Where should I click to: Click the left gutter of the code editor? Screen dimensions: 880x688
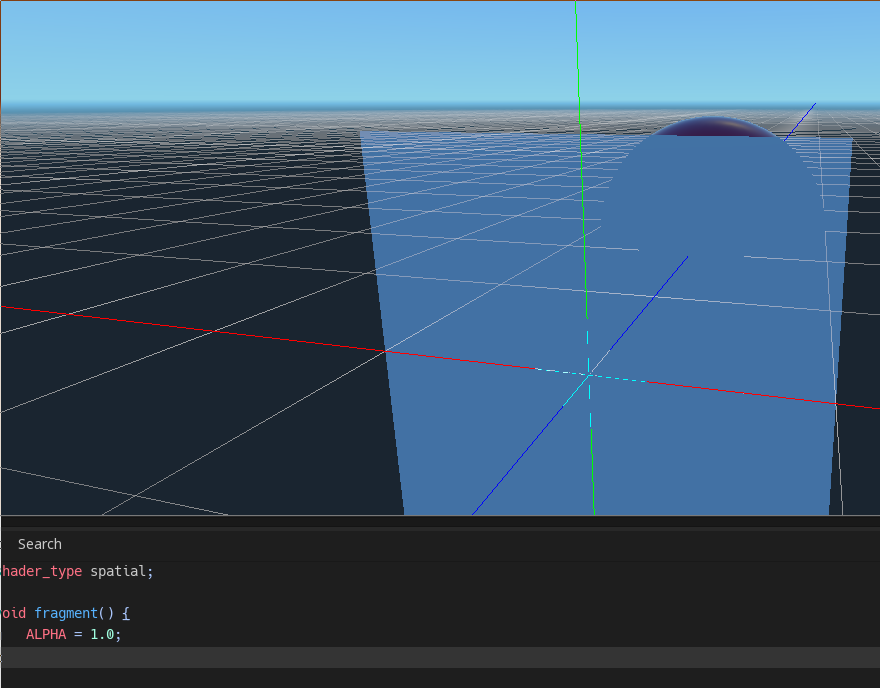3,600
